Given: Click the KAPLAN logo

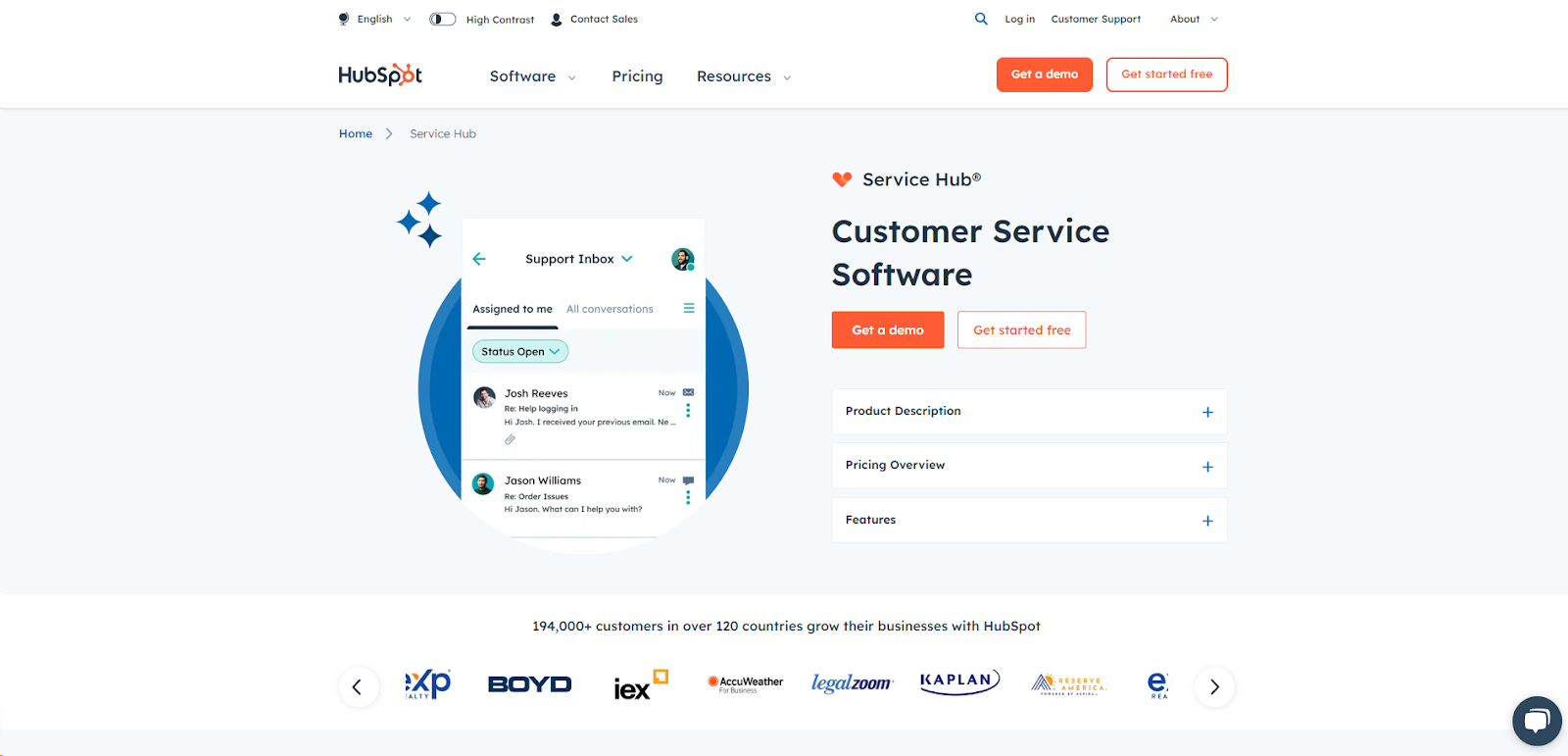Looking at the screenshot, I should click(x=959, y=682).
